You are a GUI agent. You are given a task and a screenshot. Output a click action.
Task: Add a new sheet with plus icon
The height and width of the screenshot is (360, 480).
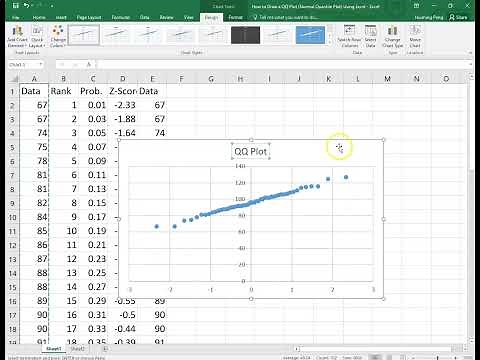click(x=105, y=349)
